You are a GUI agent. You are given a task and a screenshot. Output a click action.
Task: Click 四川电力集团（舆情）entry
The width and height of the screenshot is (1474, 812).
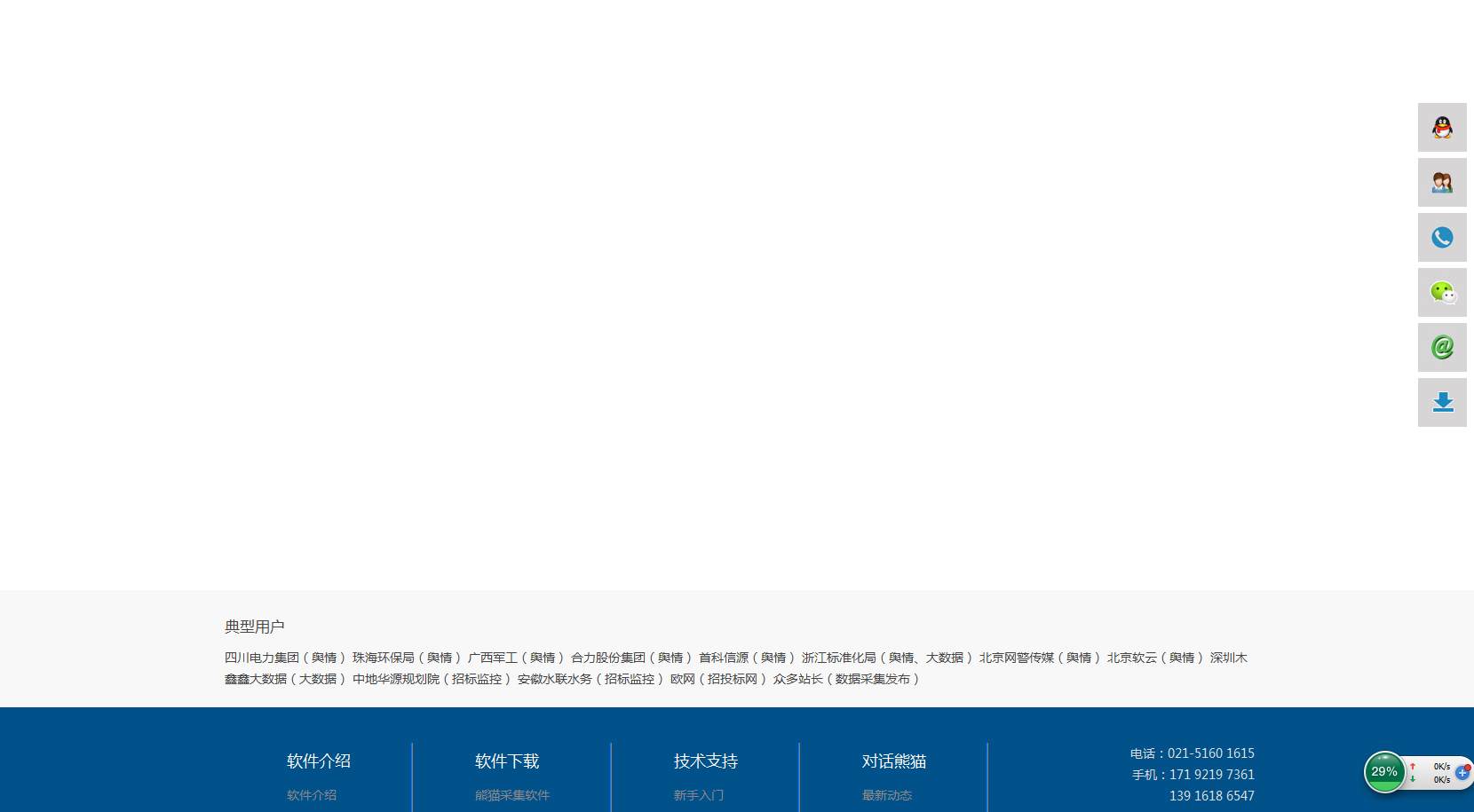[285, 658]
